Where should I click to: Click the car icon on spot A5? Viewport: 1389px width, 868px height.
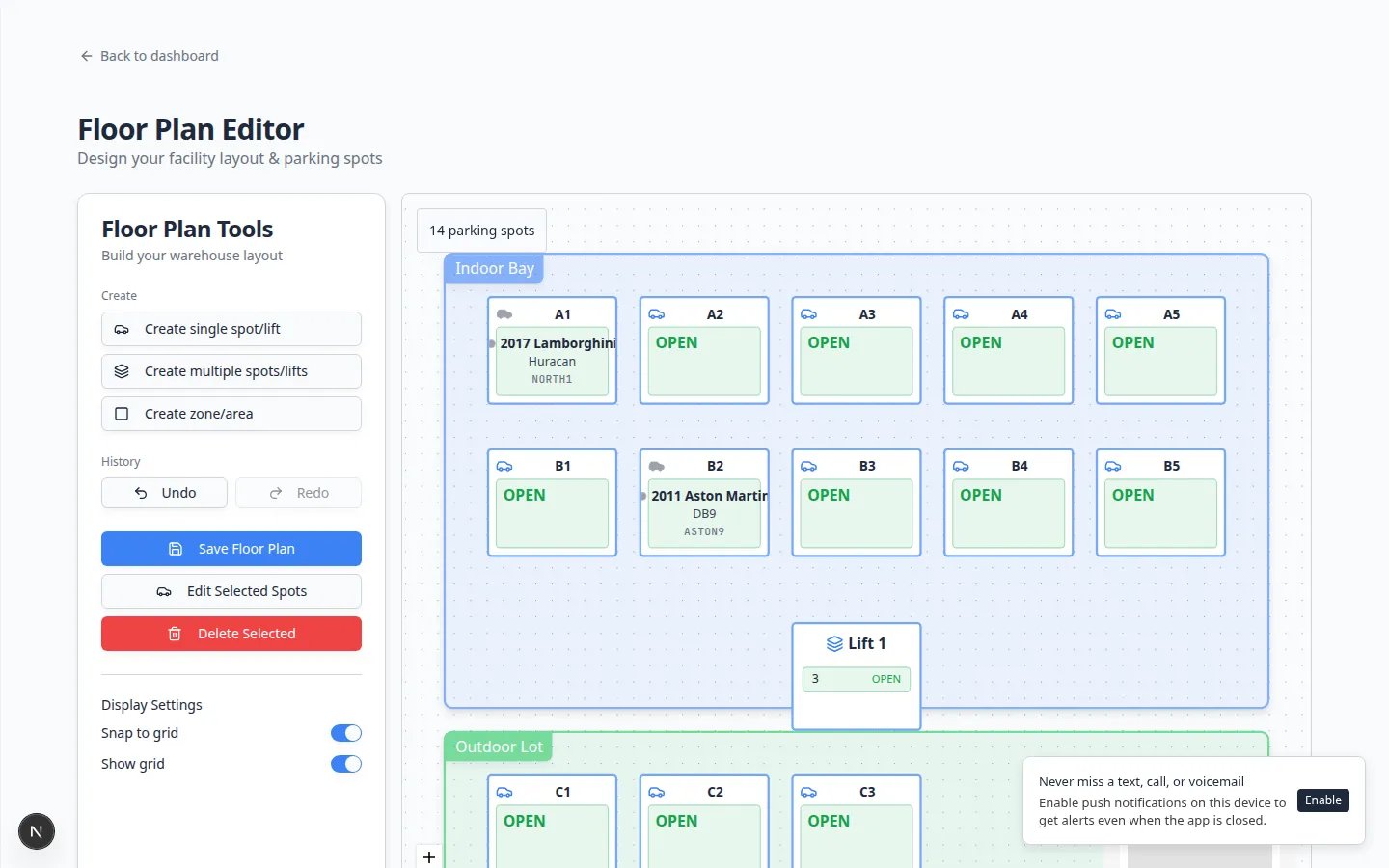tap(1113, 314)
